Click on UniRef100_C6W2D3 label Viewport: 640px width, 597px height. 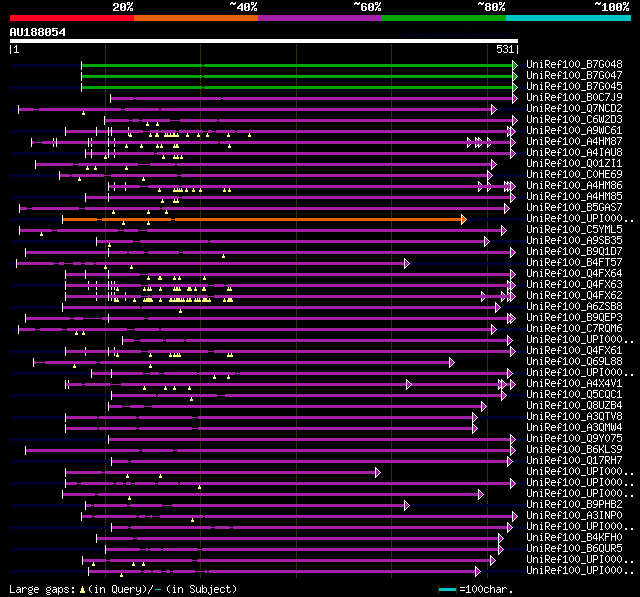(574, 120)
